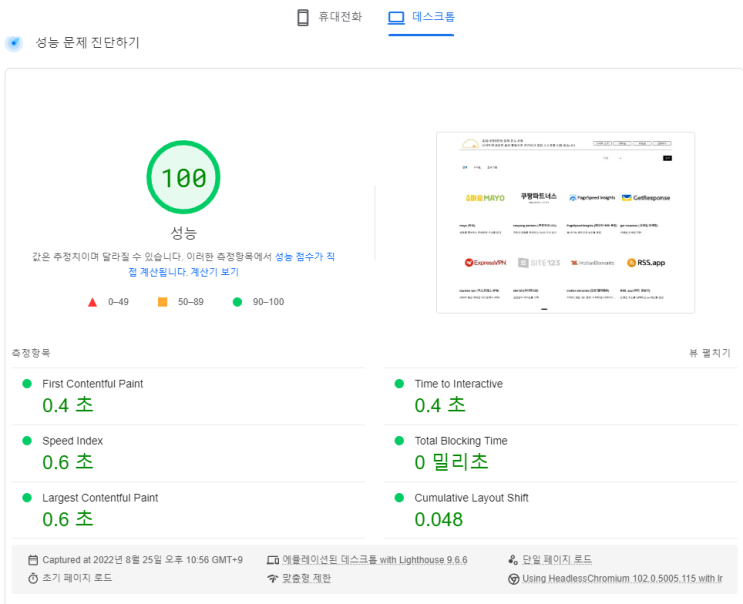Image resolution: width=743 pixels, height=604 pixels.
Task: Click the 성능 label under the score
Action: point(183,233)
